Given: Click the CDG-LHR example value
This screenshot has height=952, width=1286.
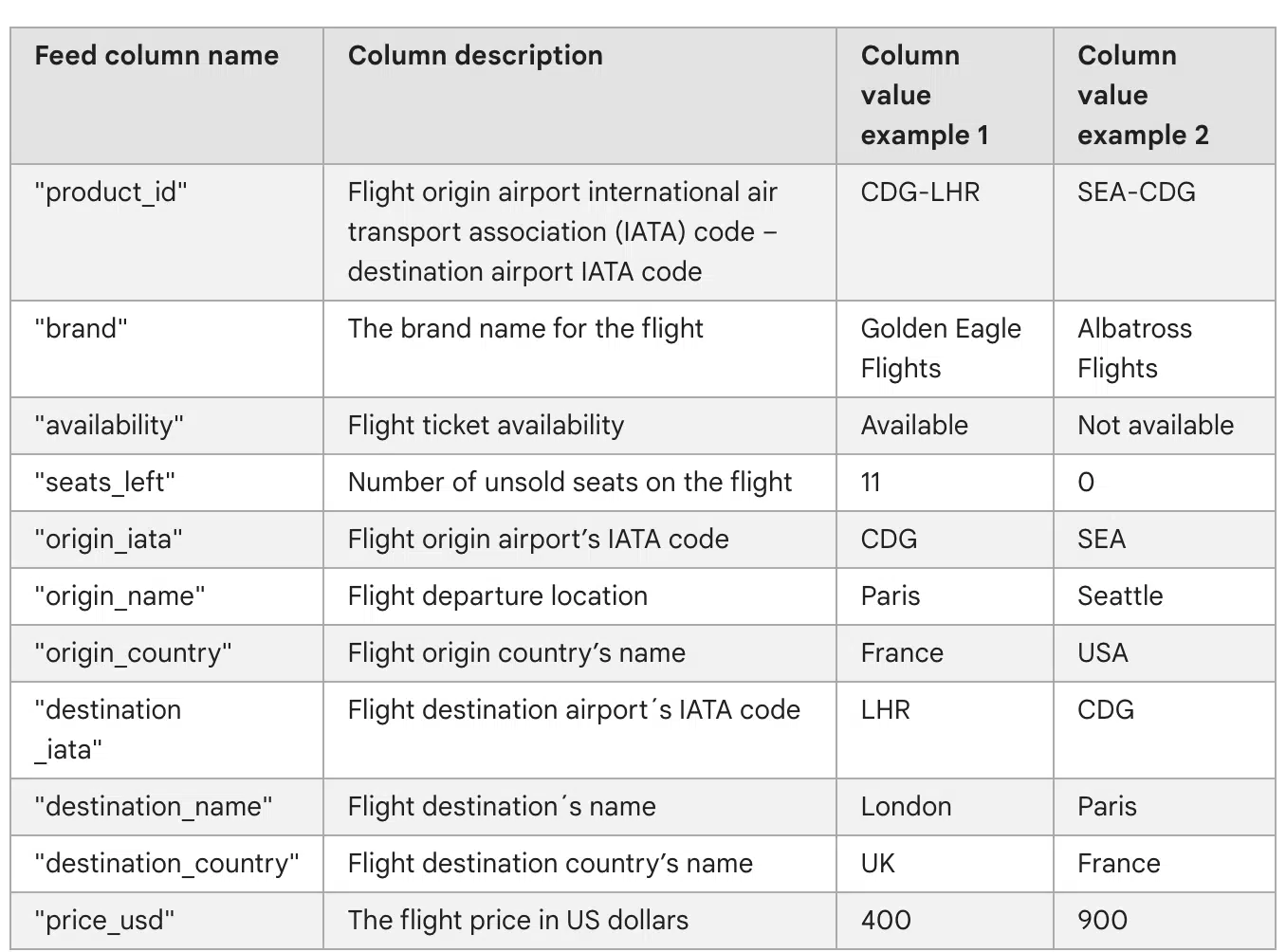Looking at the screenshot, I should click(920, 192).
